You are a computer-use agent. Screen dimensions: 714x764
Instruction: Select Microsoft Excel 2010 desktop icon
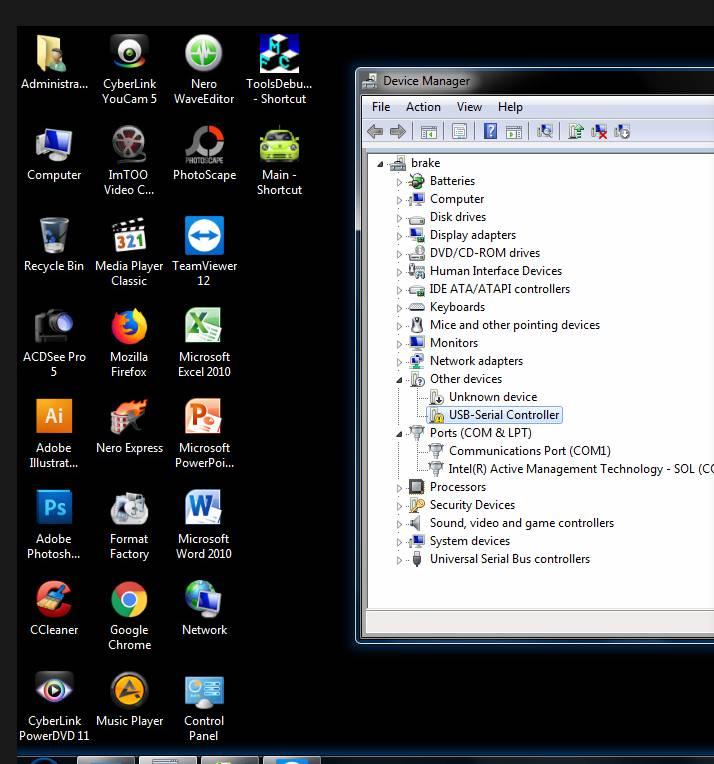click(204, 343)
